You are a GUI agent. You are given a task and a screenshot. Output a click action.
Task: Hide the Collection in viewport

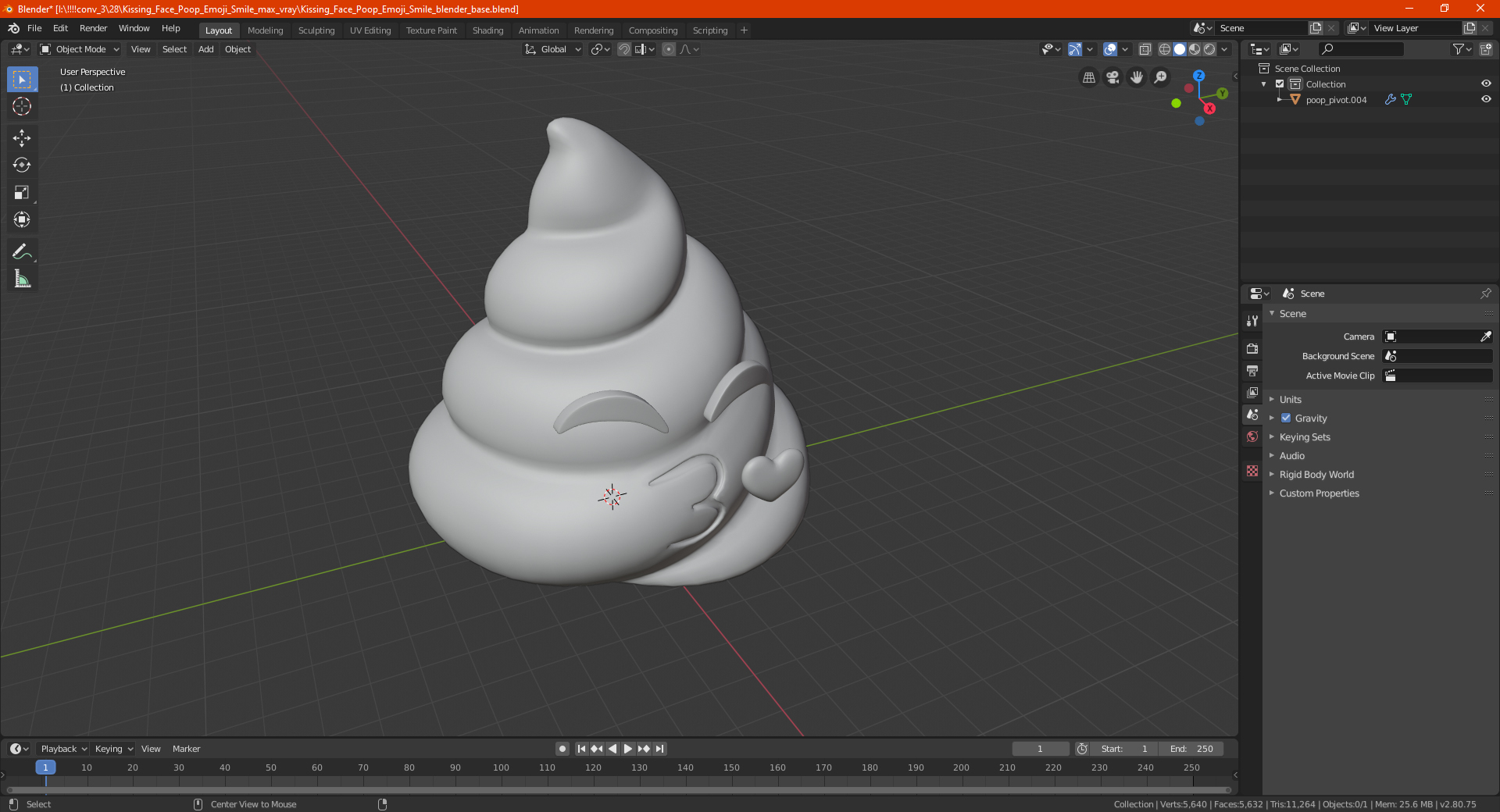coord(1486,84)
